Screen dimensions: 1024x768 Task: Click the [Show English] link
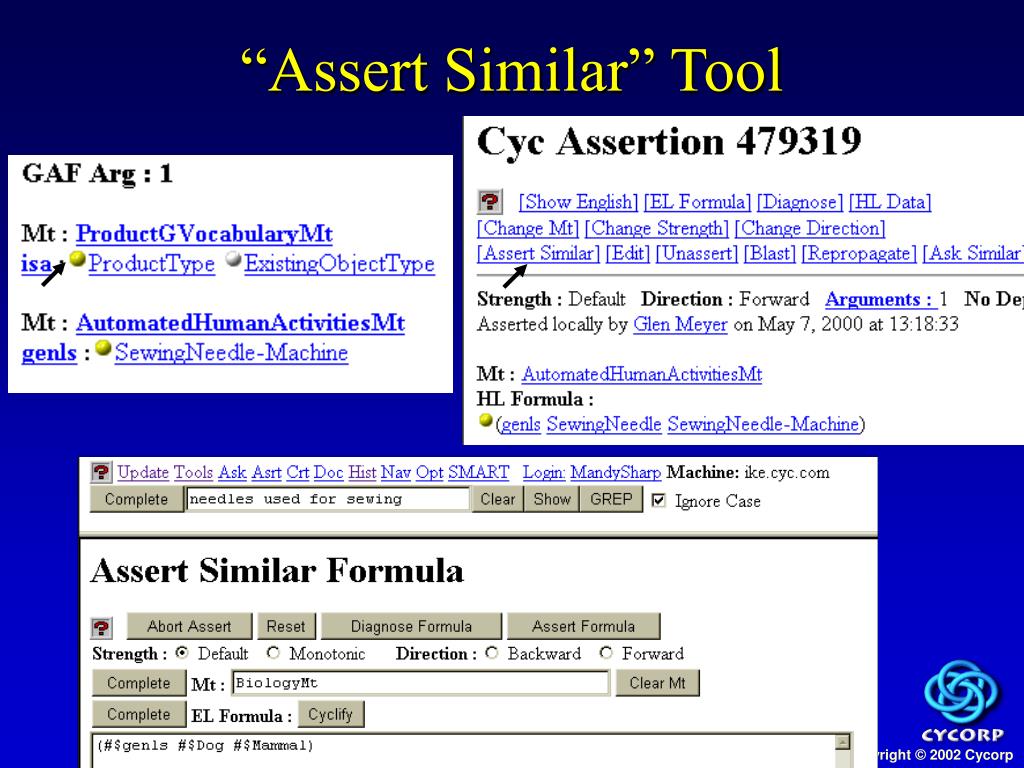pos(579,202)
